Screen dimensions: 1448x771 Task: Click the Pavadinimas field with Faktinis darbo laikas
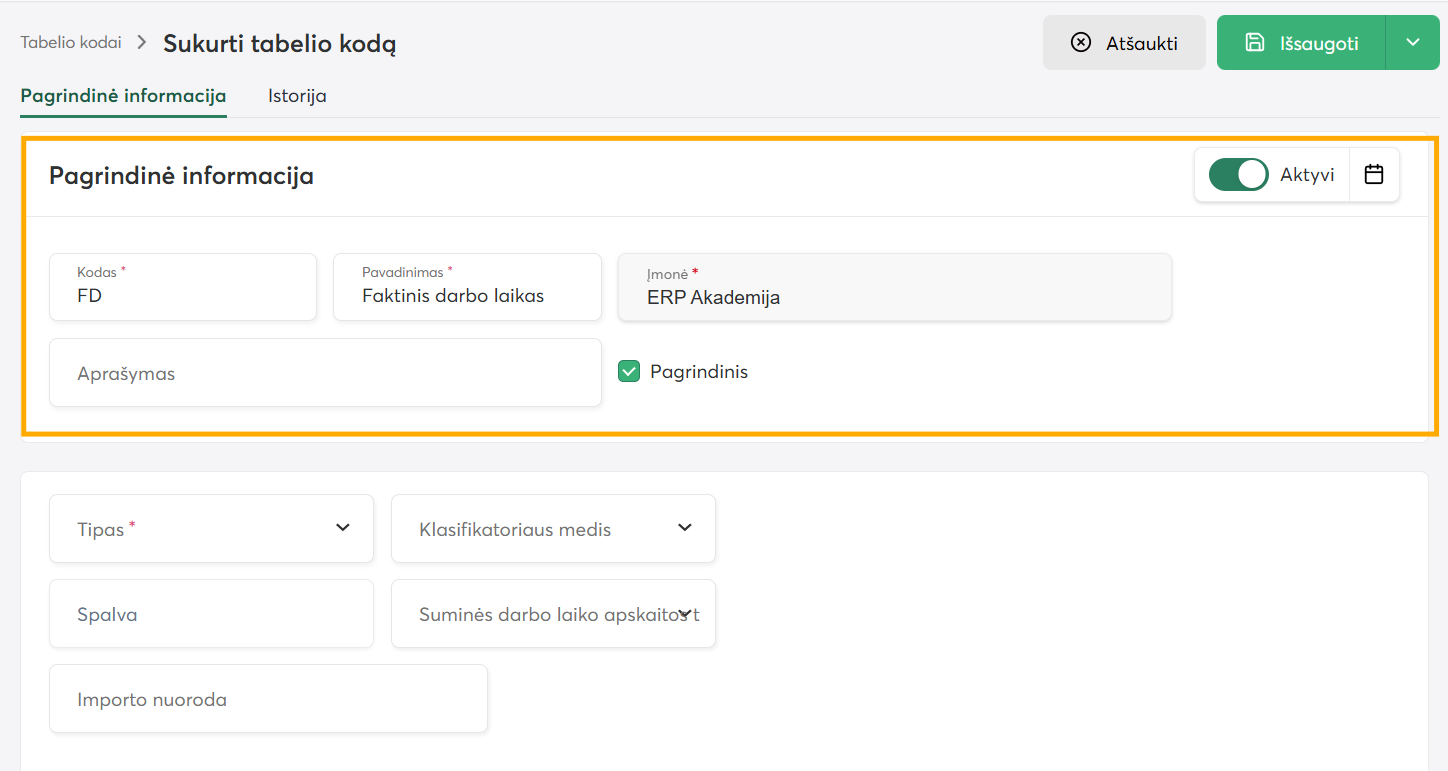(x=467, y=287)
